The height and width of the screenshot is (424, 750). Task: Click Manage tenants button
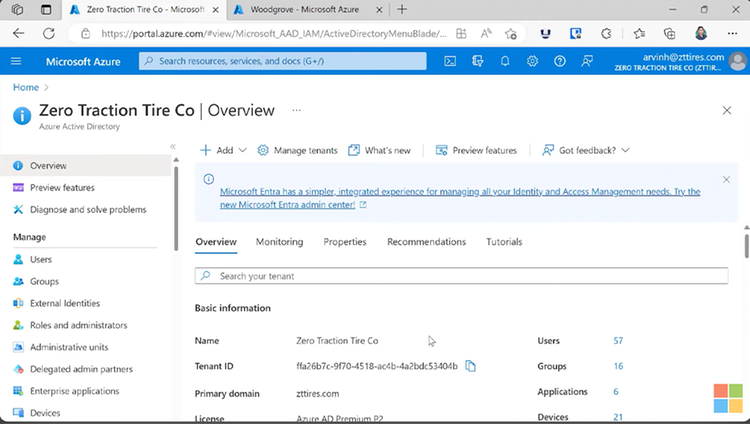pos(297,150)
